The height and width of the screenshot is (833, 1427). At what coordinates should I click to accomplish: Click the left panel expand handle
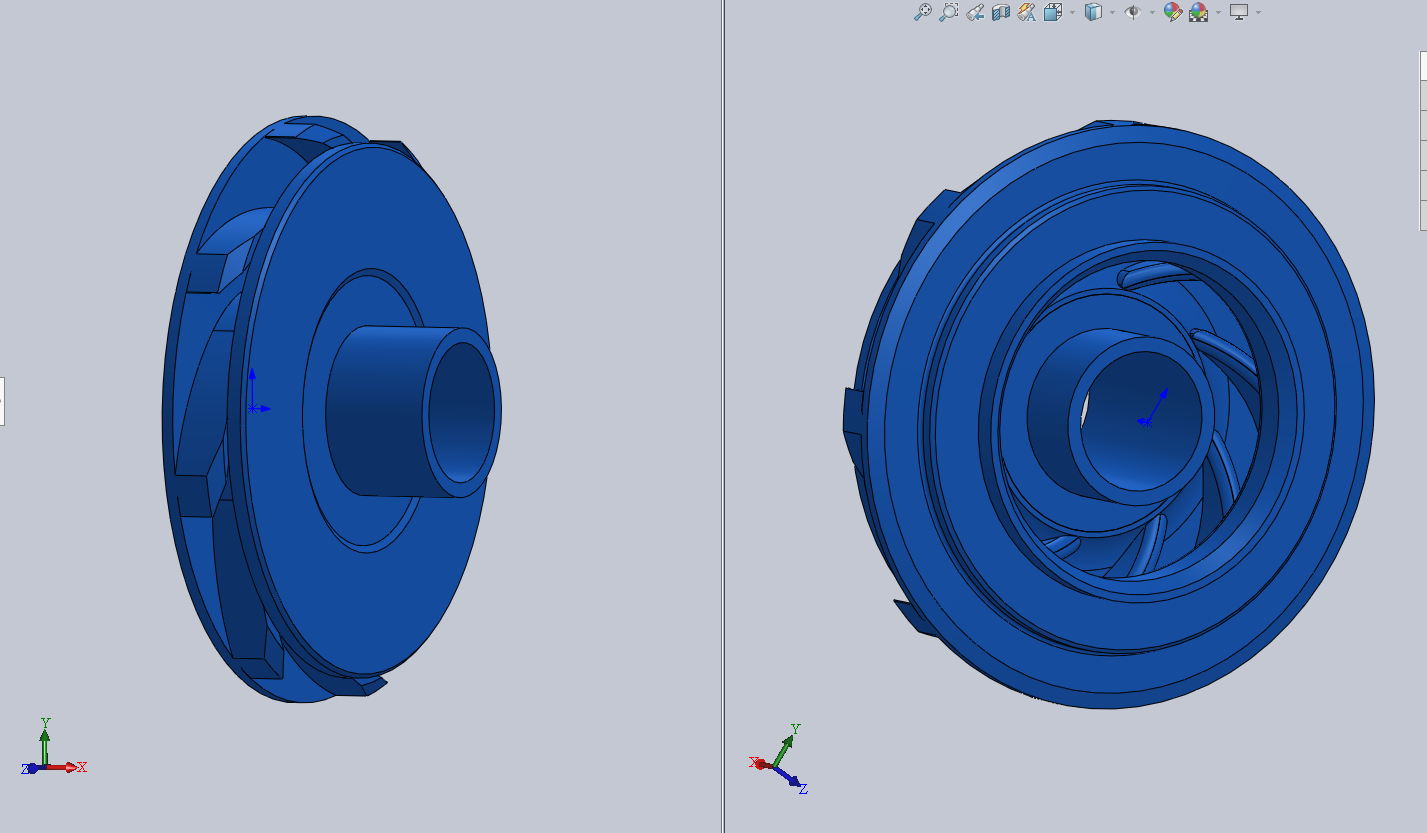pyautogui.click(x=2, y=400)
